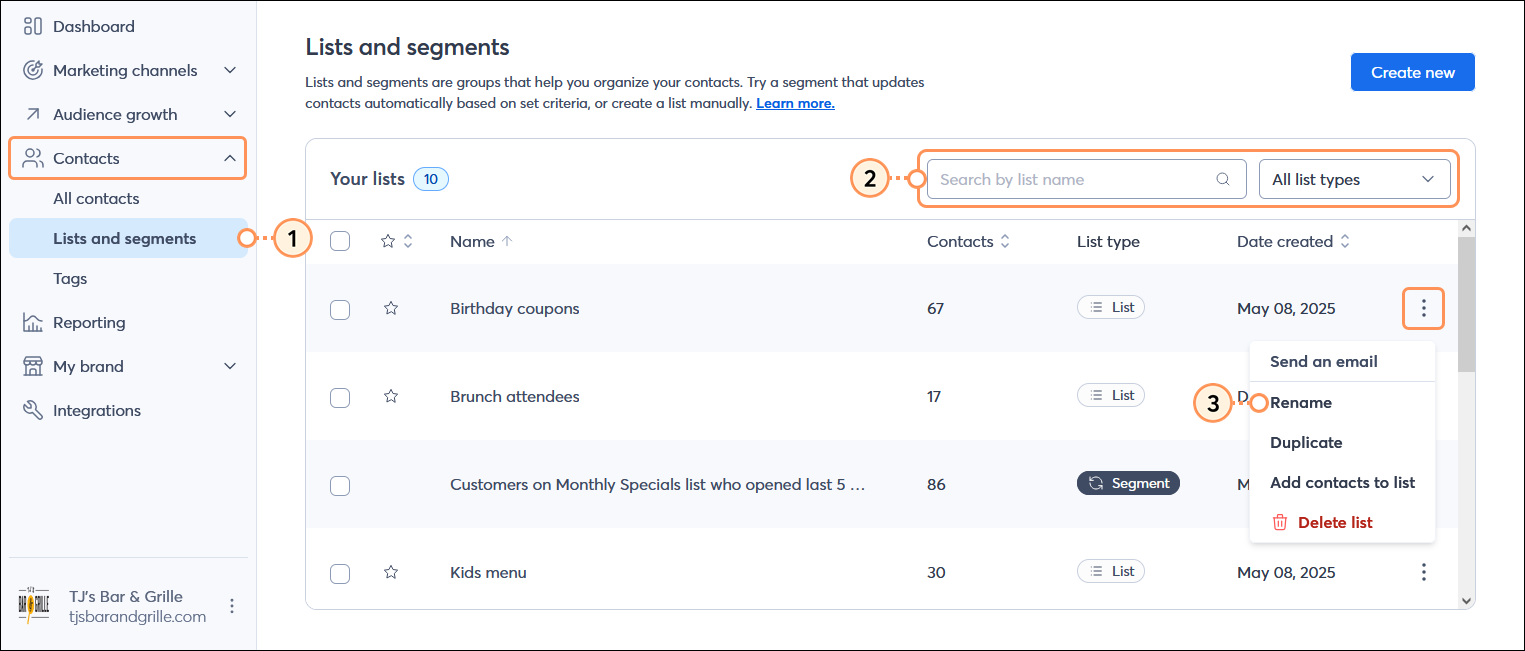Favorite the Kids menu list star
The image size is (1525, 651).
tap(391, 572)
